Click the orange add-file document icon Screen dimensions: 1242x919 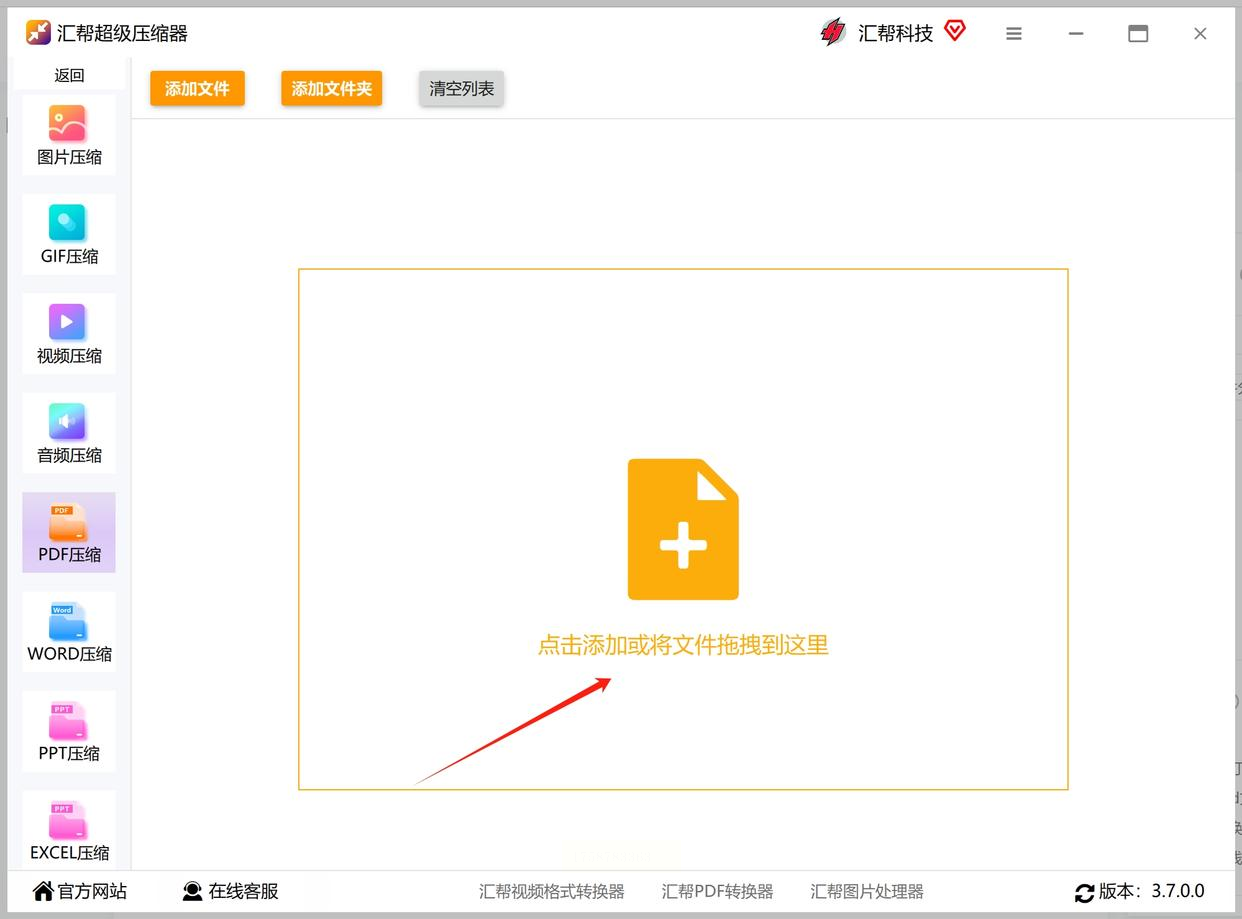point(683,529)
